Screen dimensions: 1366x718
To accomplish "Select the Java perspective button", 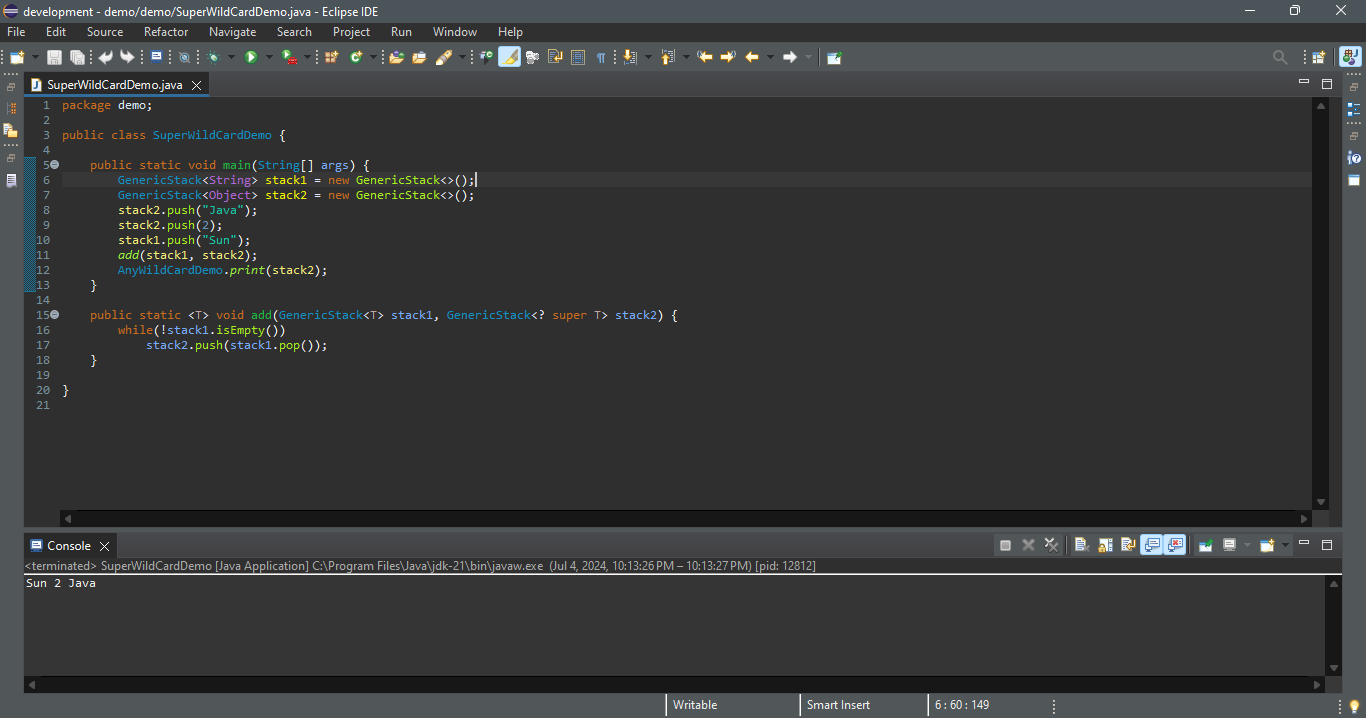I will [1350, 57].
